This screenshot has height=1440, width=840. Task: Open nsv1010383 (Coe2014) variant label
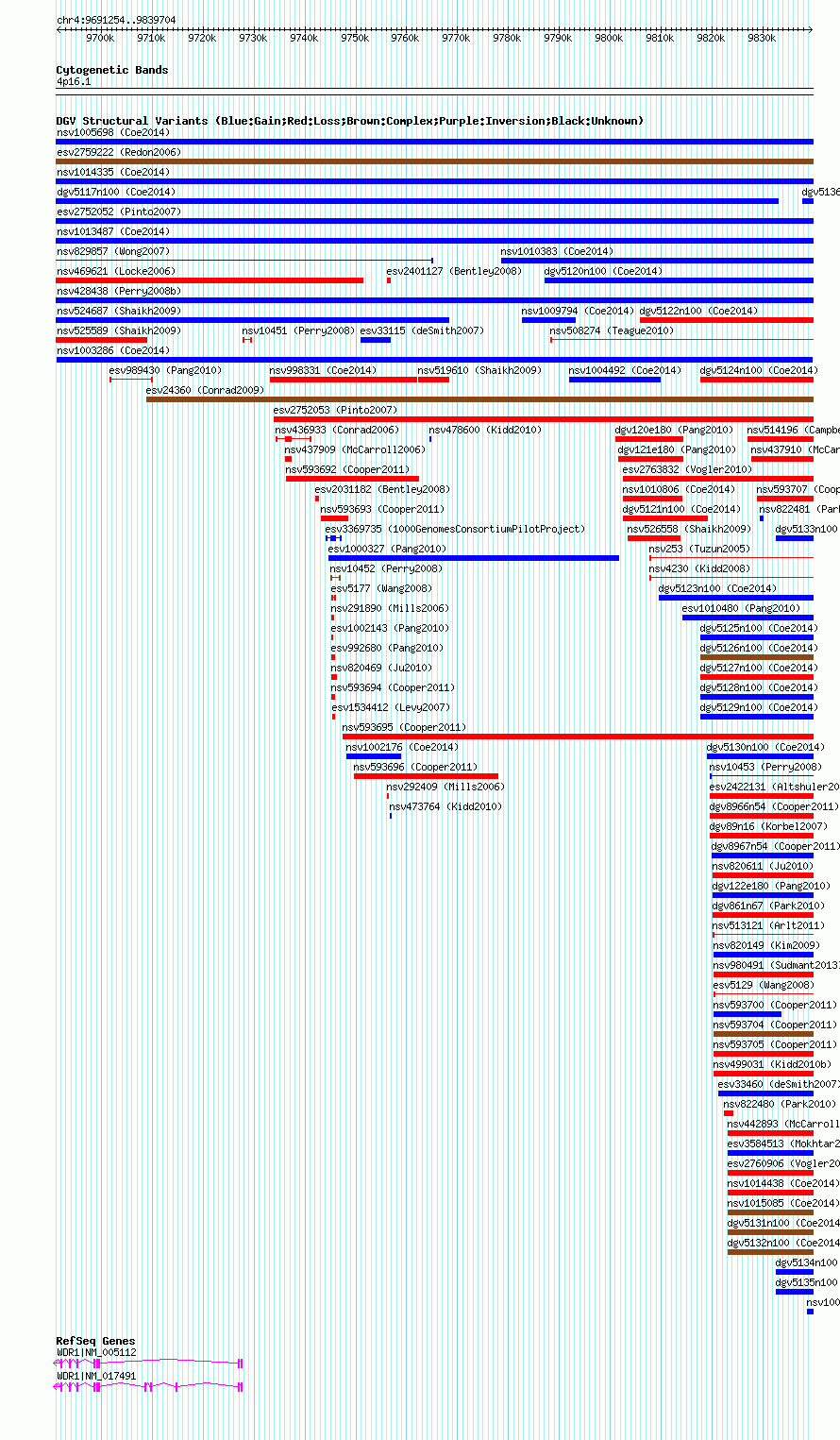[557, 251]
